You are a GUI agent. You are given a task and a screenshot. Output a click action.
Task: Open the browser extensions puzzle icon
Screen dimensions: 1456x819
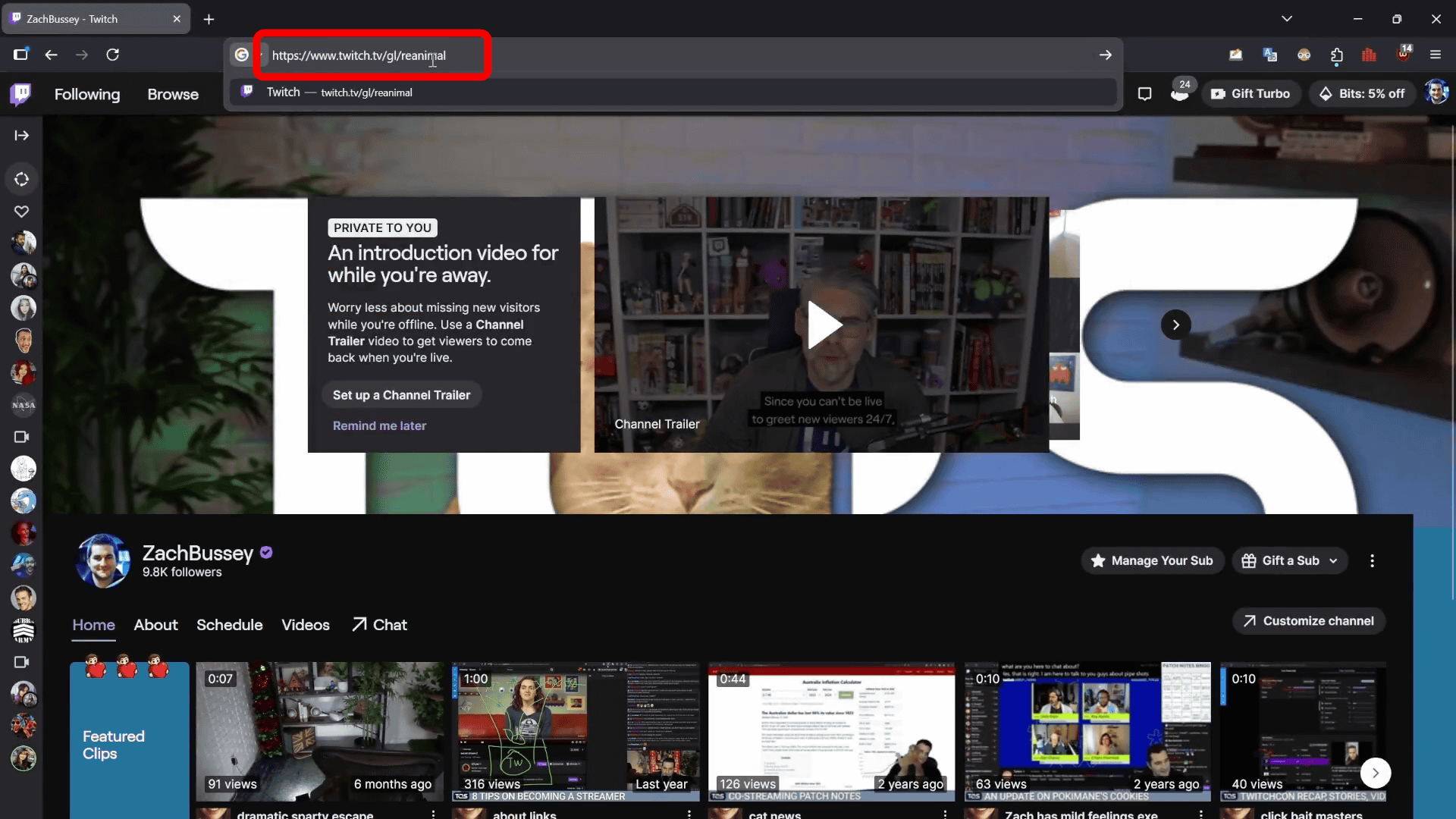coord(1336,55)
